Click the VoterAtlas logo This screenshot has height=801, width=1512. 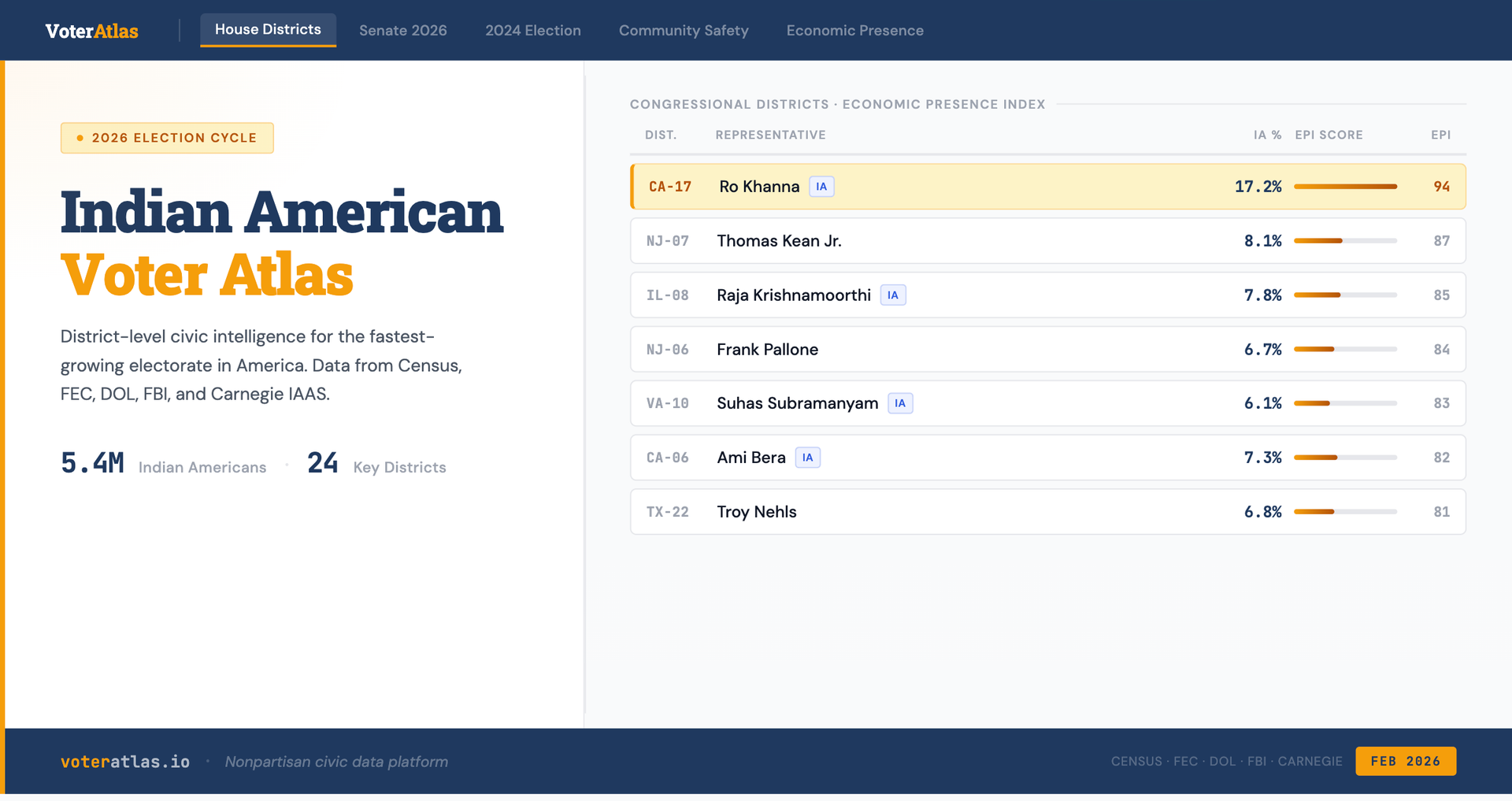[91, 30]
